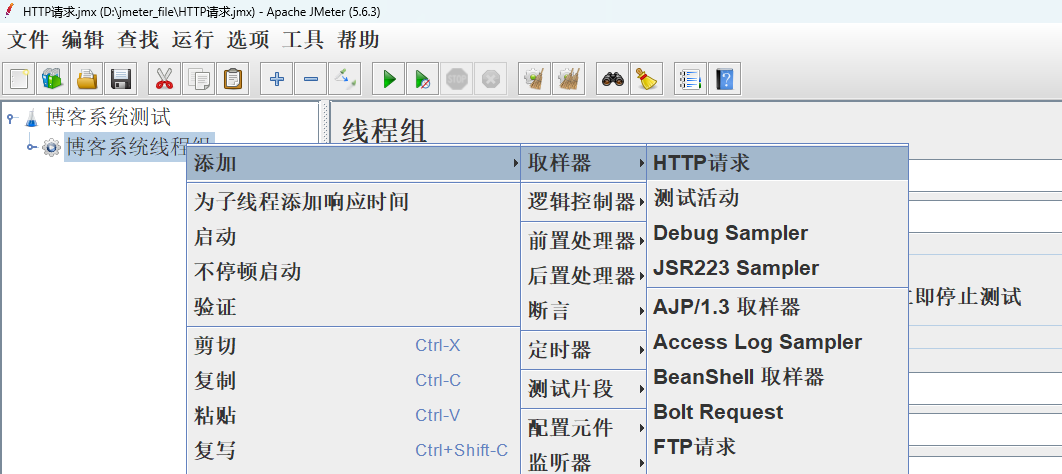
Task: Open Search with binoculars icon
Action: coord(612,79)
